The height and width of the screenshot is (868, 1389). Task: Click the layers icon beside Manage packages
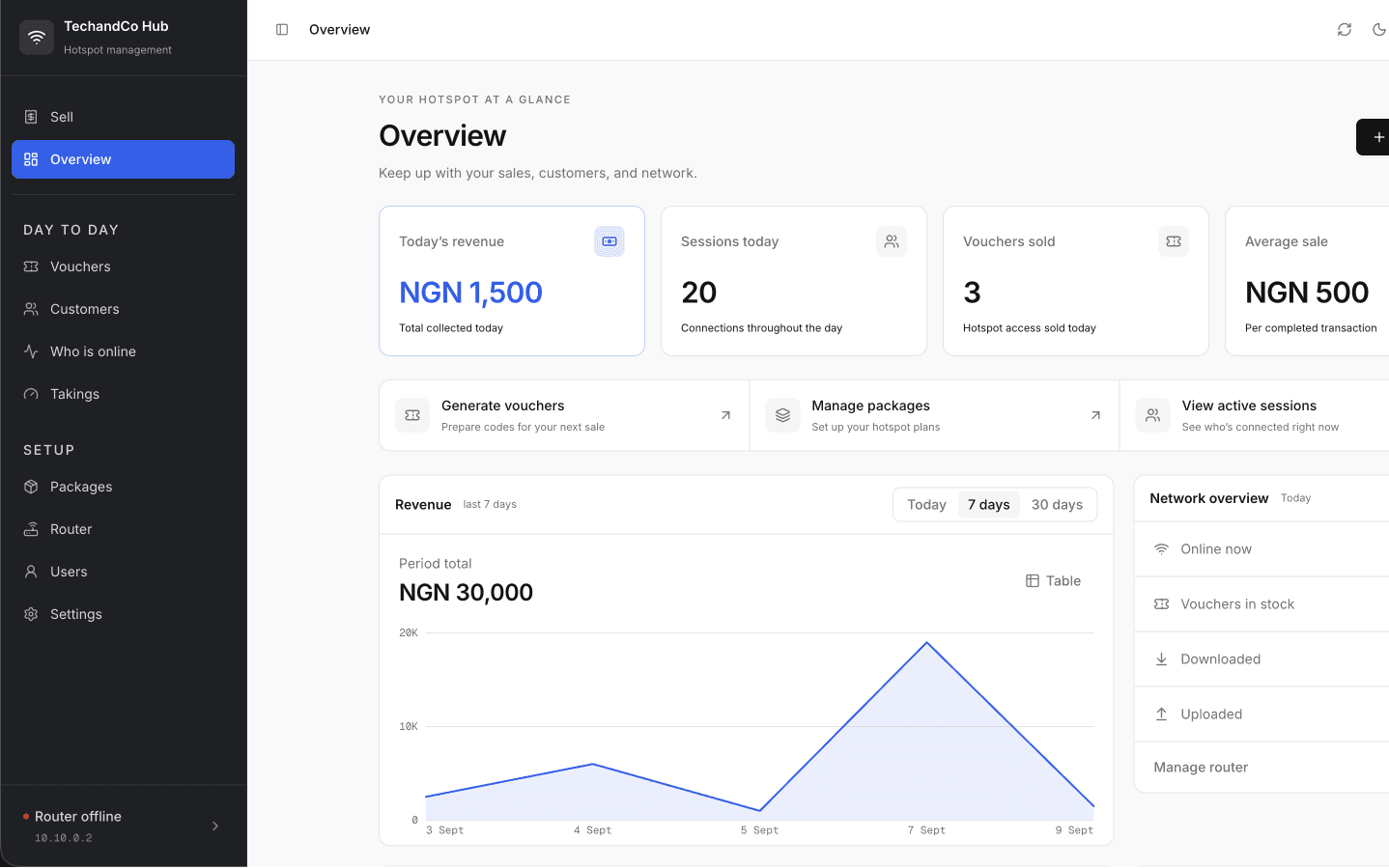pos(782,415)
